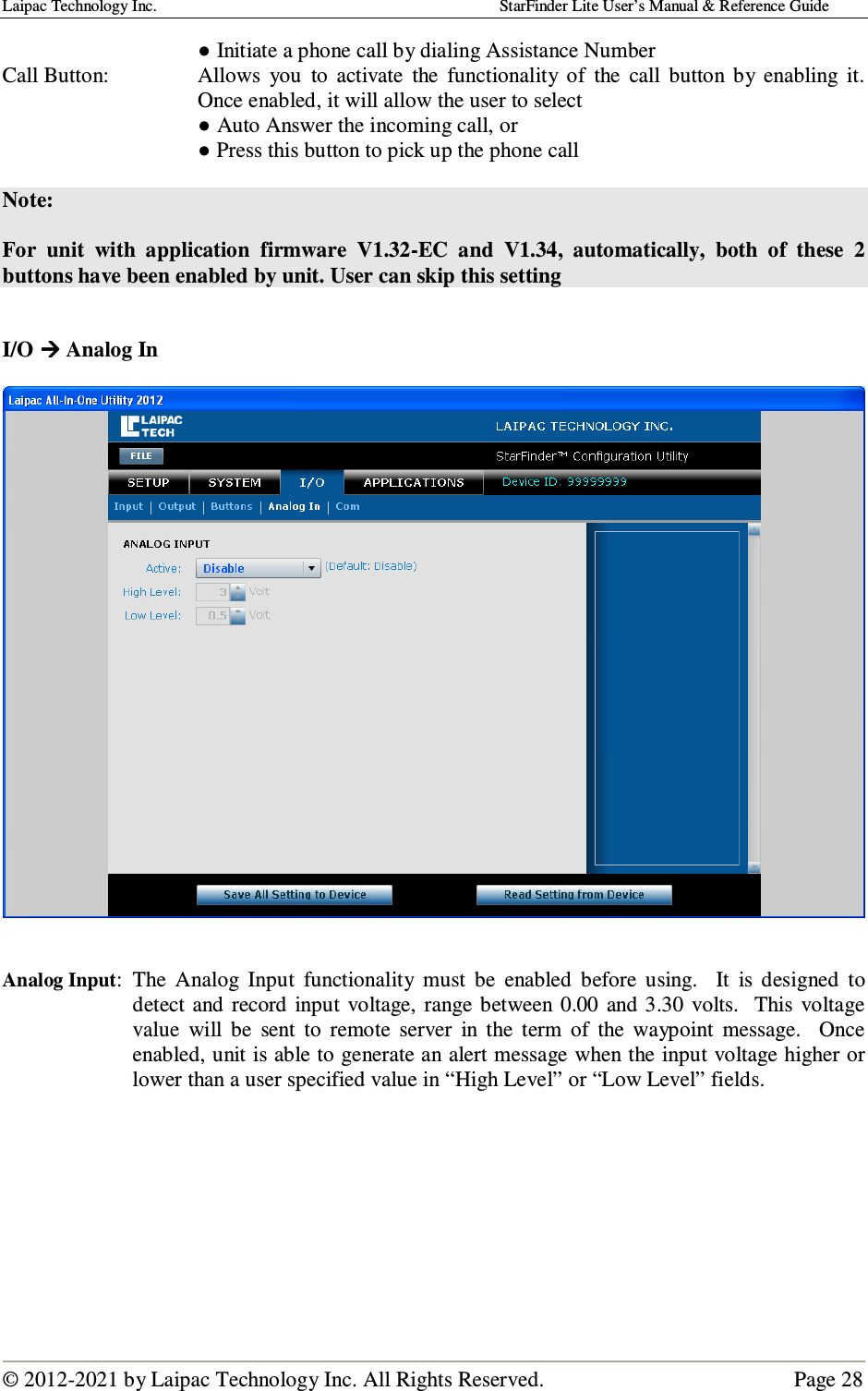Click the blue side panel
868x1391 pixels.
click(667, 698)
